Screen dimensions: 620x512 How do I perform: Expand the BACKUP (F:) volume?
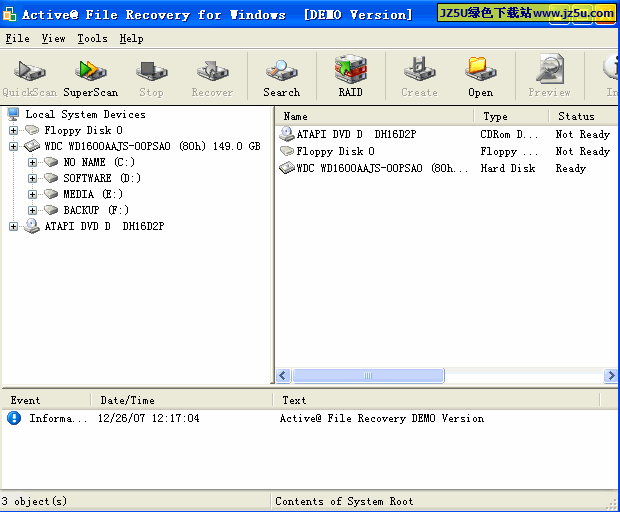pyautogui.click(x=32, y=210)
